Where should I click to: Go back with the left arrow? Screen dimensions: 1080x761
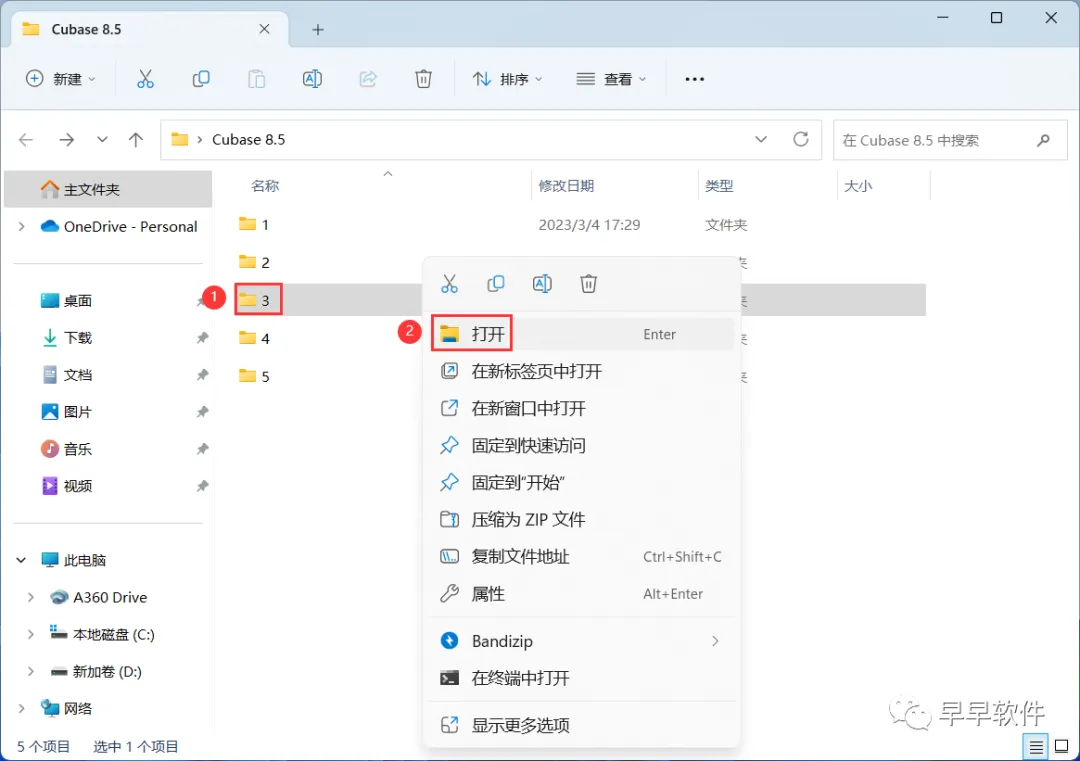pos(26,140)
